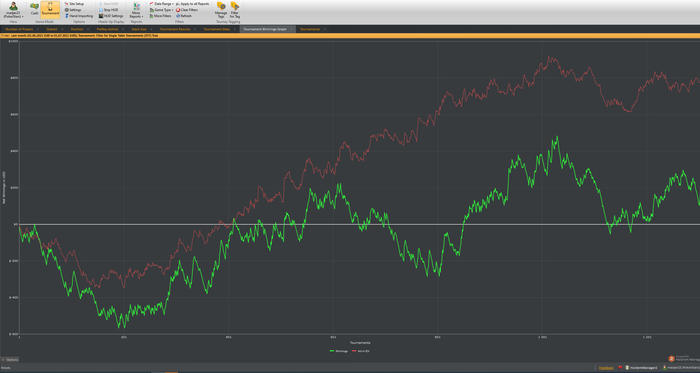Close the Overall tab
The image size is (700, 373).
[62, 29]
